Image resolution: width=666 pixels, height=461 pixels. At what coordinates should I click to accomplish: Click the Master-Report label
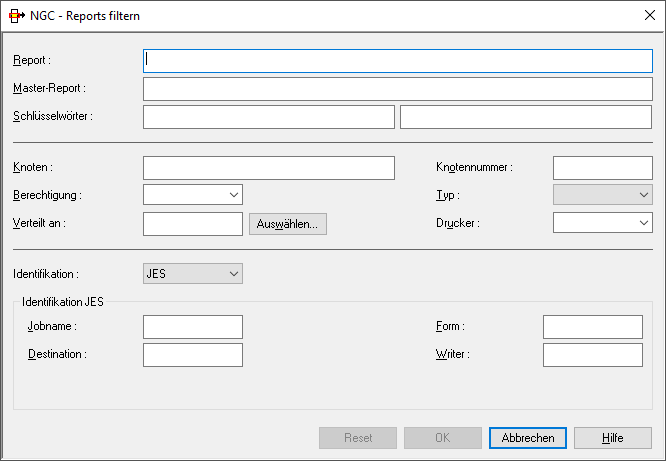(x=49, y=88)
